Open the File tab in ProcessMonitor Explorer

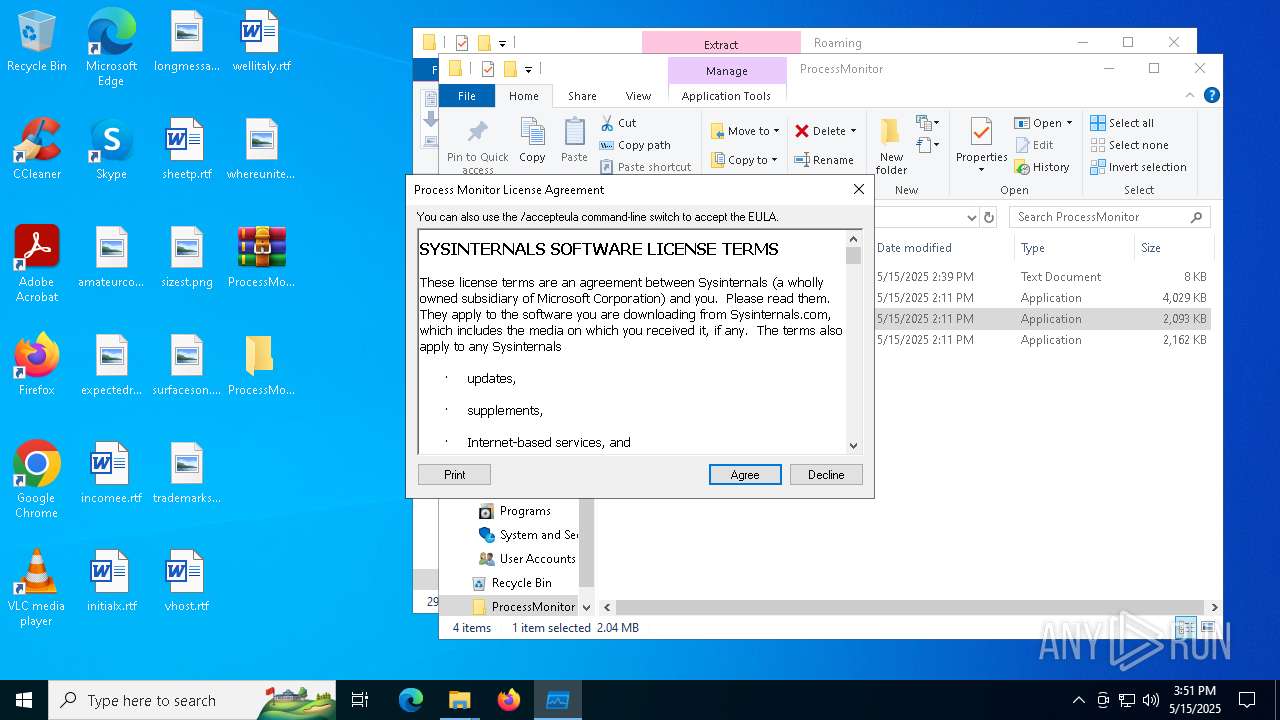(467, 96)
